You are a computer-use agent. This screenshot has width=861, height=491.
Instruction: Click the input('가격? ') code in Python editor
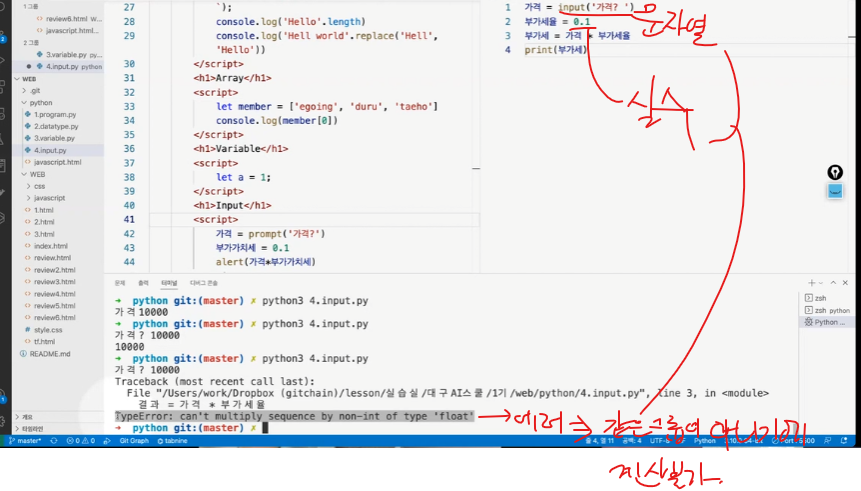pyautogui.click(x=596, y=7)
